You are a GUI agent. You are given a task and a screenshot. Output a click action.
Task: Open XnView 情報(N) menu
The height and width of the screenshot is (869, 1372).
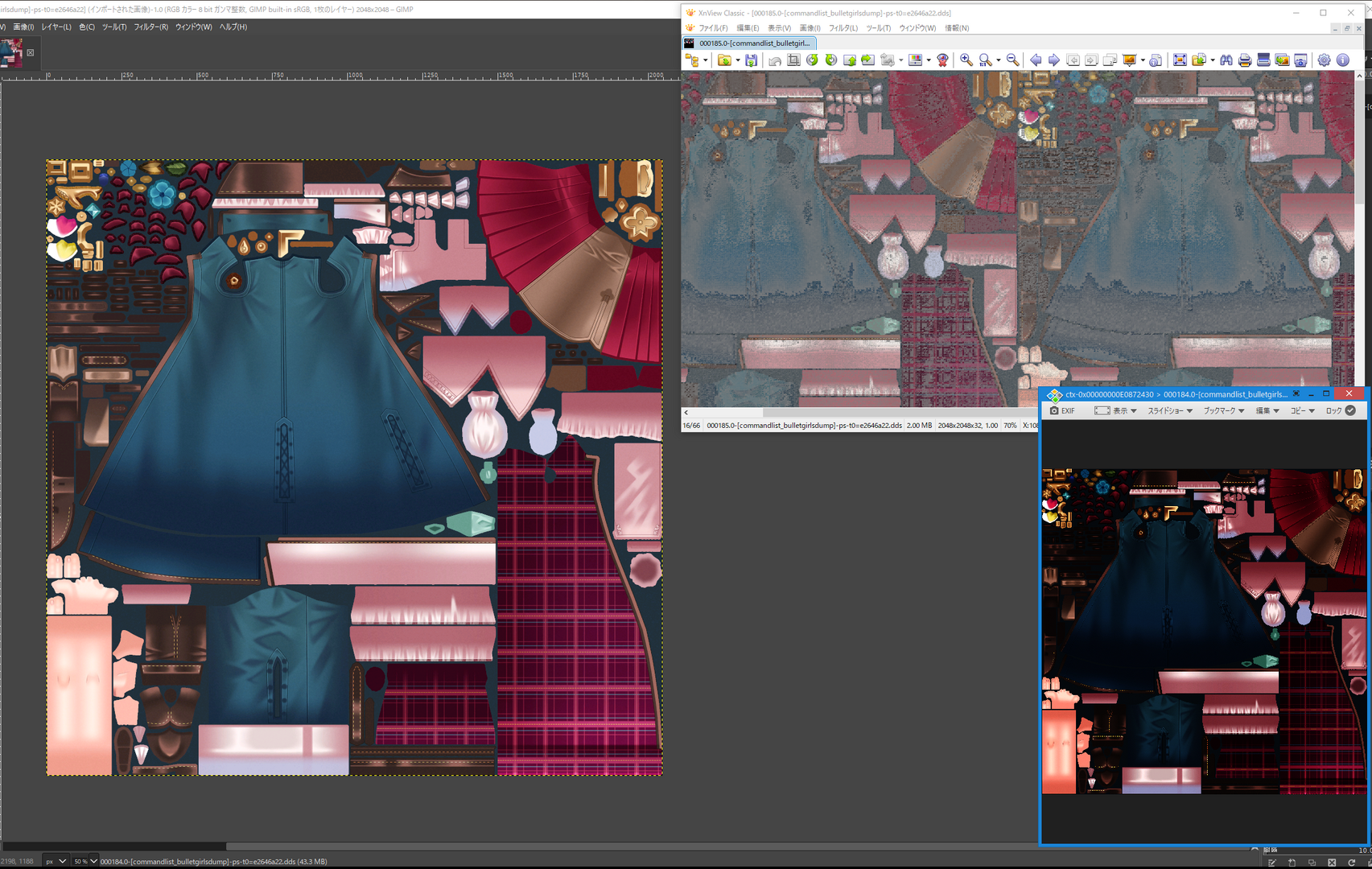tap(957, 28)
